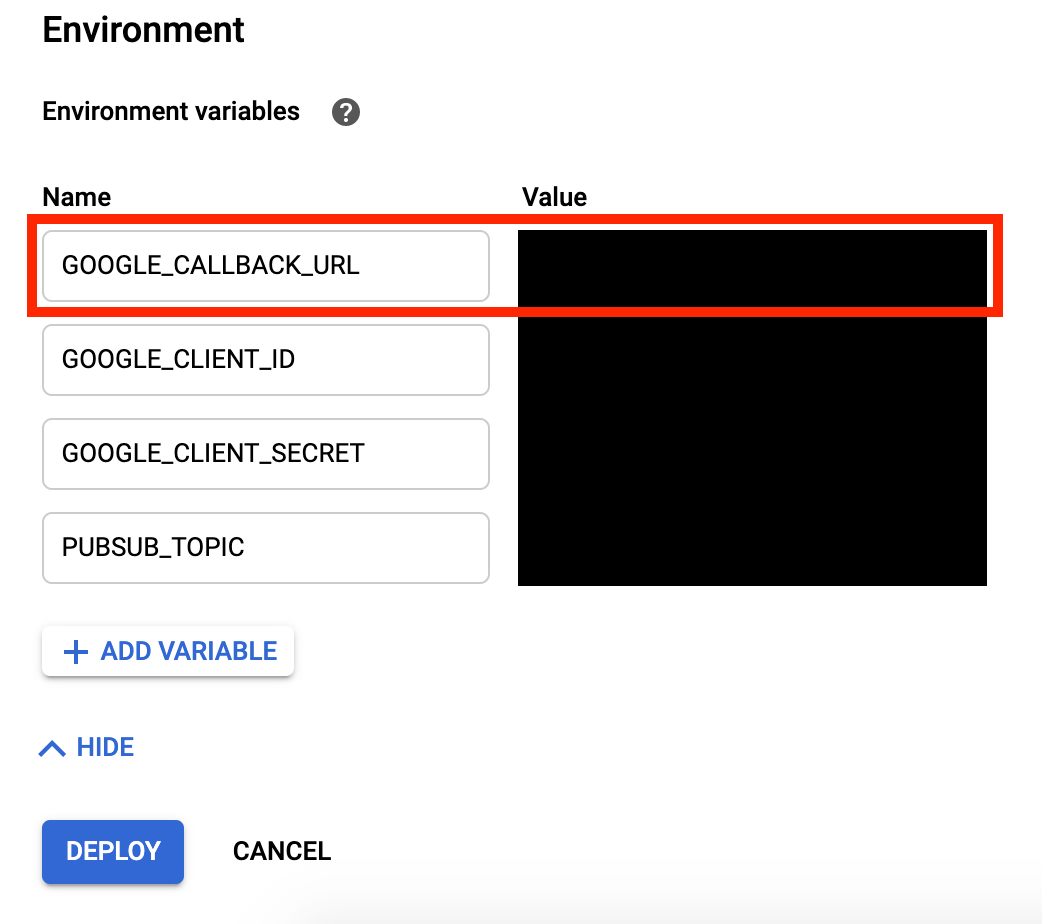This screenshot has height=924, width=1042.
Task: Click the "Environment variables" label
Action: click(x=171, y=111)
